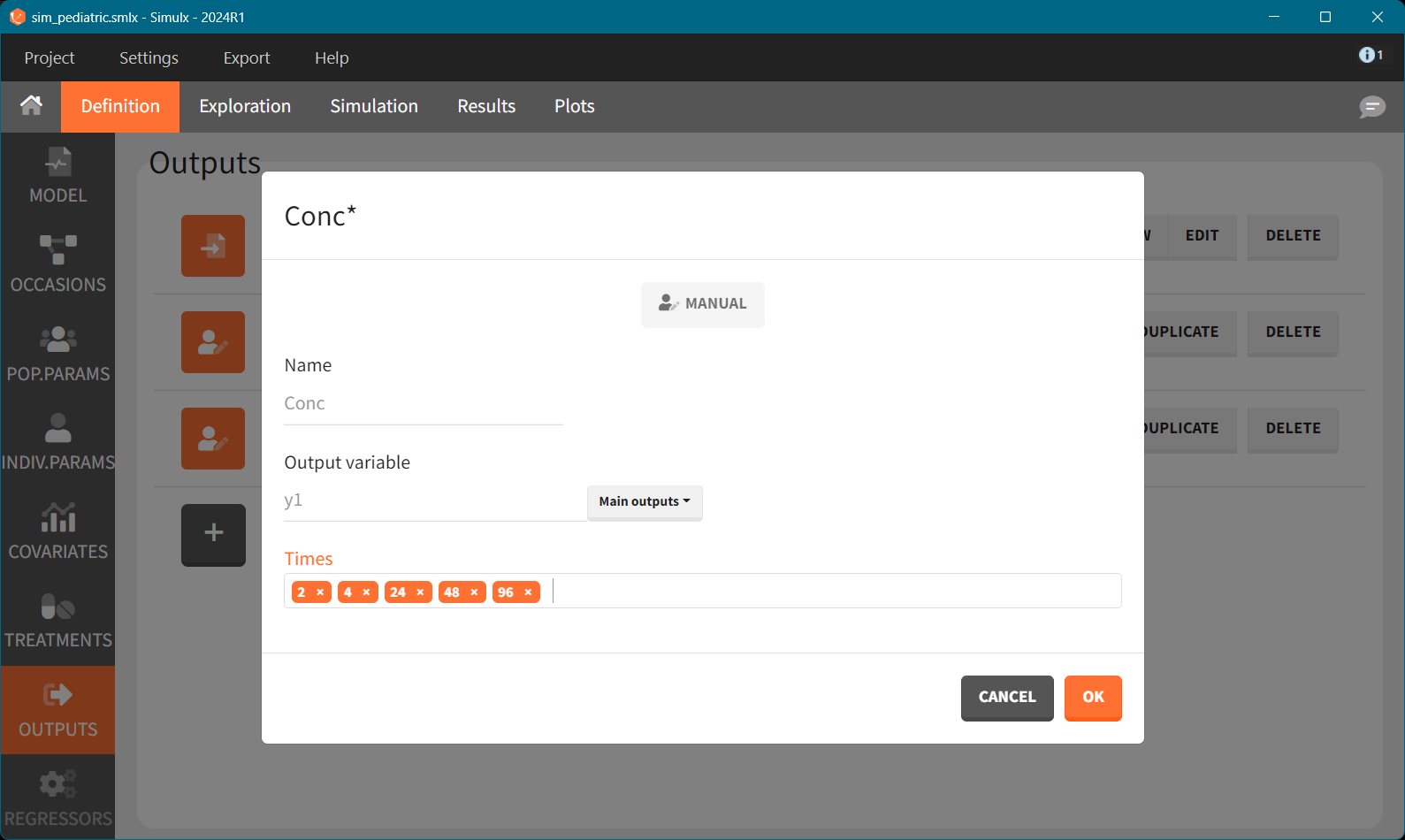Screen dimensions: 1405x840
Task: Switch to the Simulation tab
Action: tap(374, 106)
